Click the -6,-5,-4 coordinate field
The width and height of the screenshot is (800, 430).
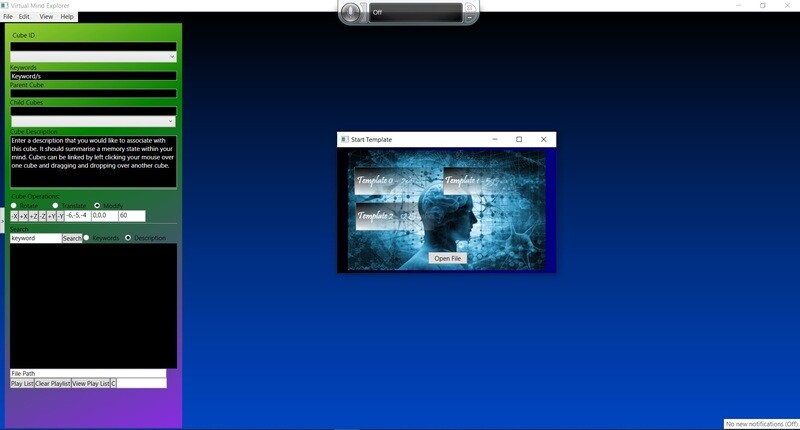point(78,216)
